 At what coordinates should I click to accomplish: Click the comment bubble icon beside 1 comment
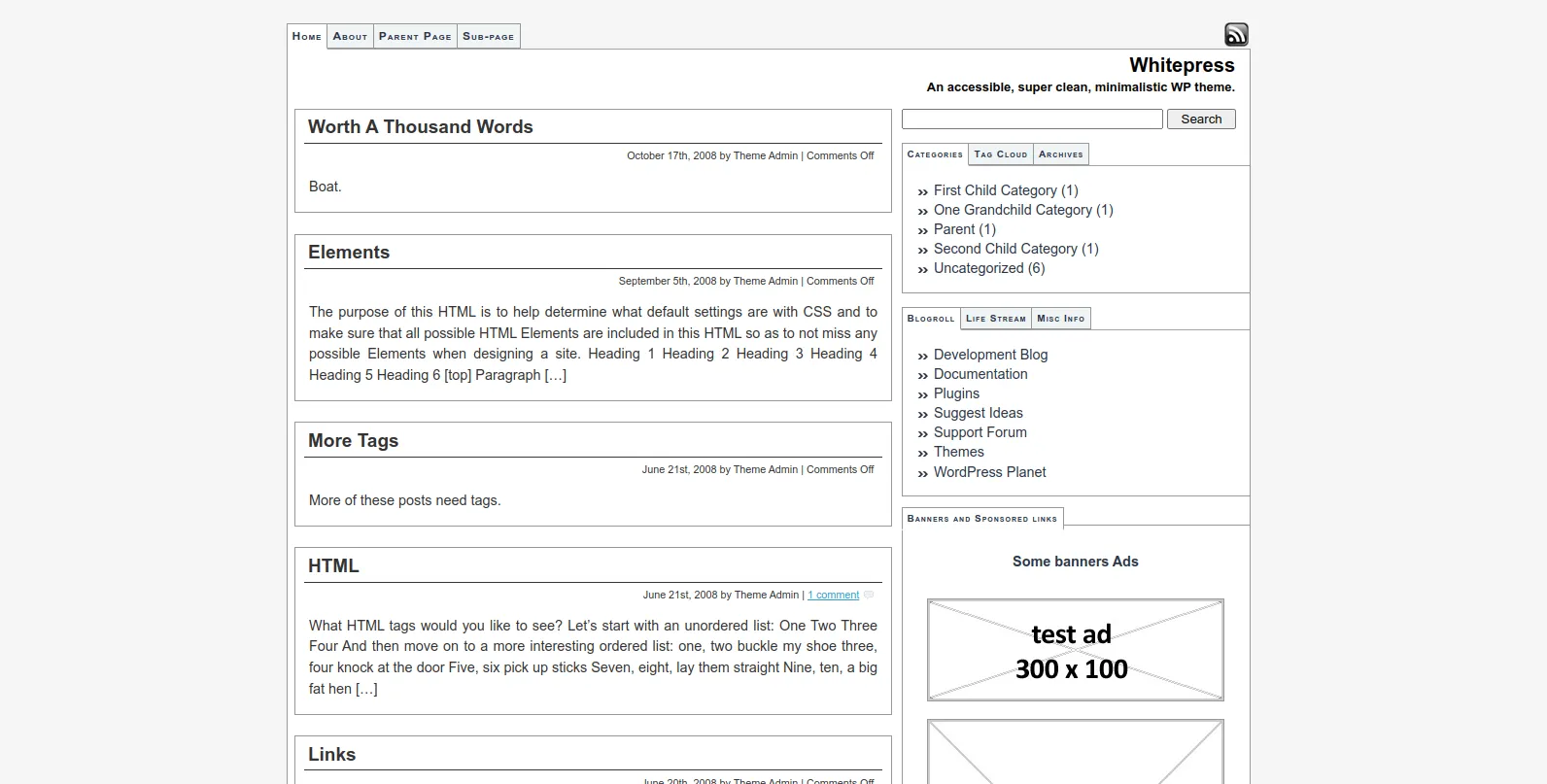coord(869,595)
